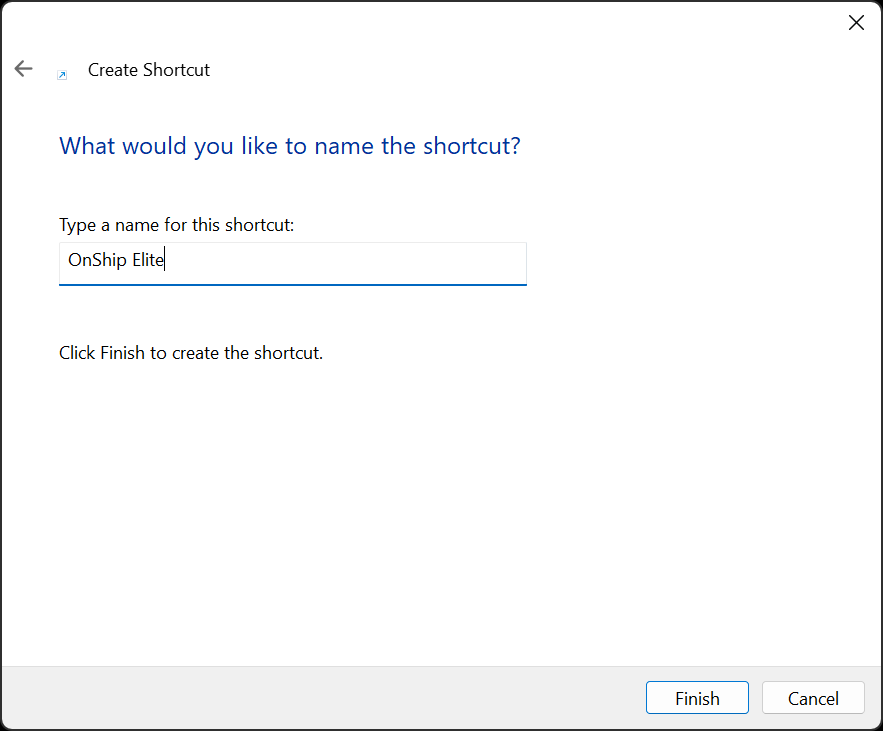Click the word OnShip in name field
Screen dimensions: 883x731
pyautogui.click(x=97, y=262)
